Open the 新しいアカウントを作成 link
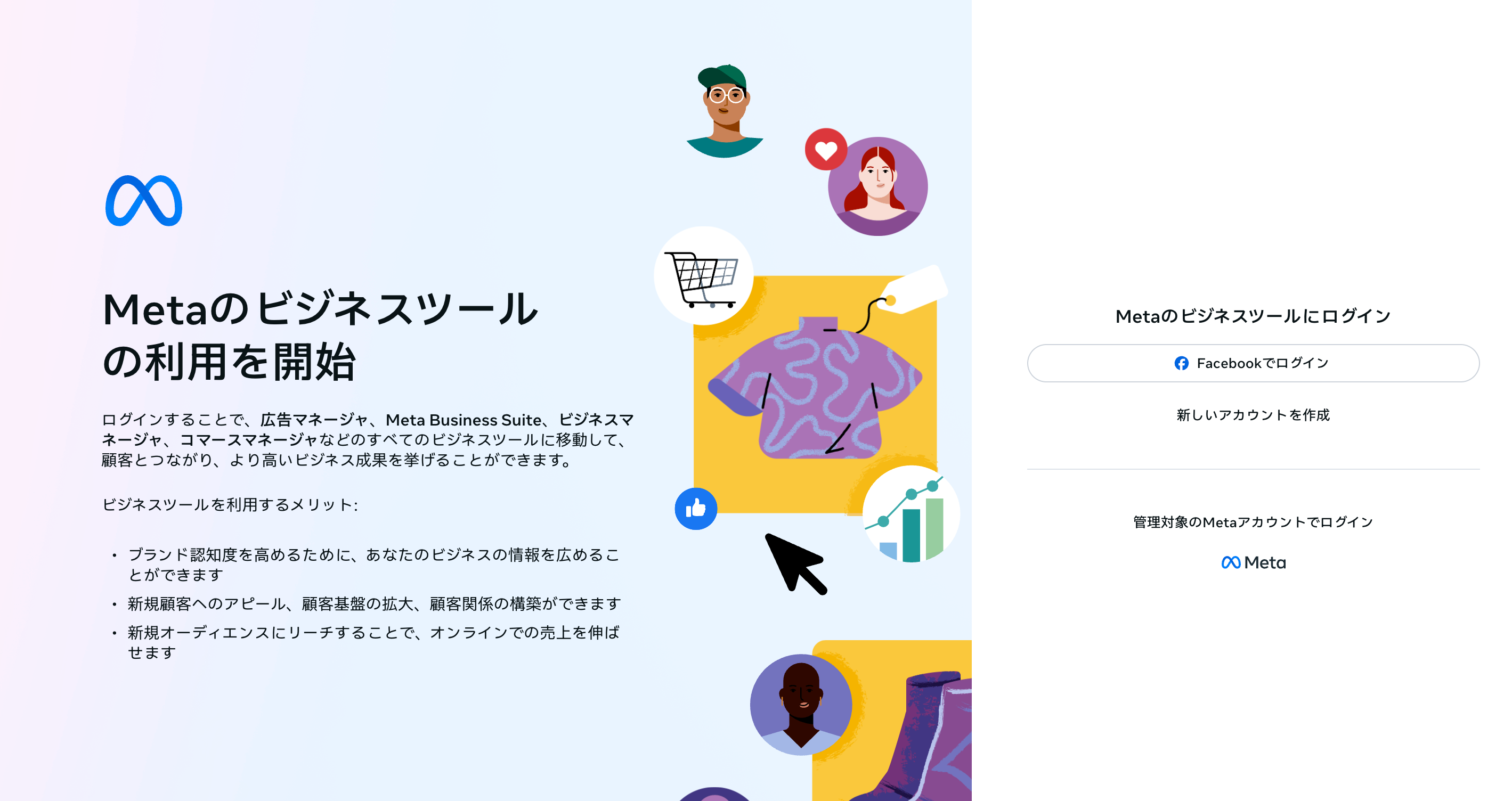This screenshot has height=801, width=1512. click(1253, 415)
